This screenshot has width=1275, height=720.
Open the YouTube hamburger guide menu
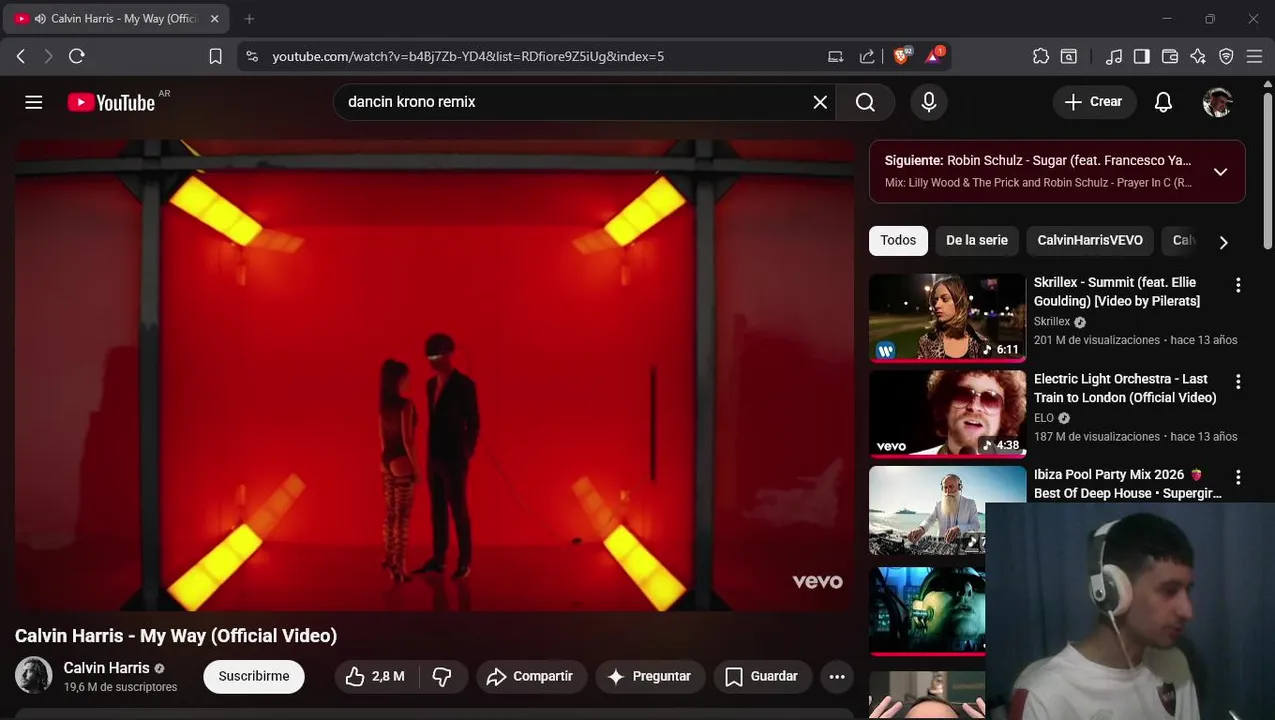[34, 102]
